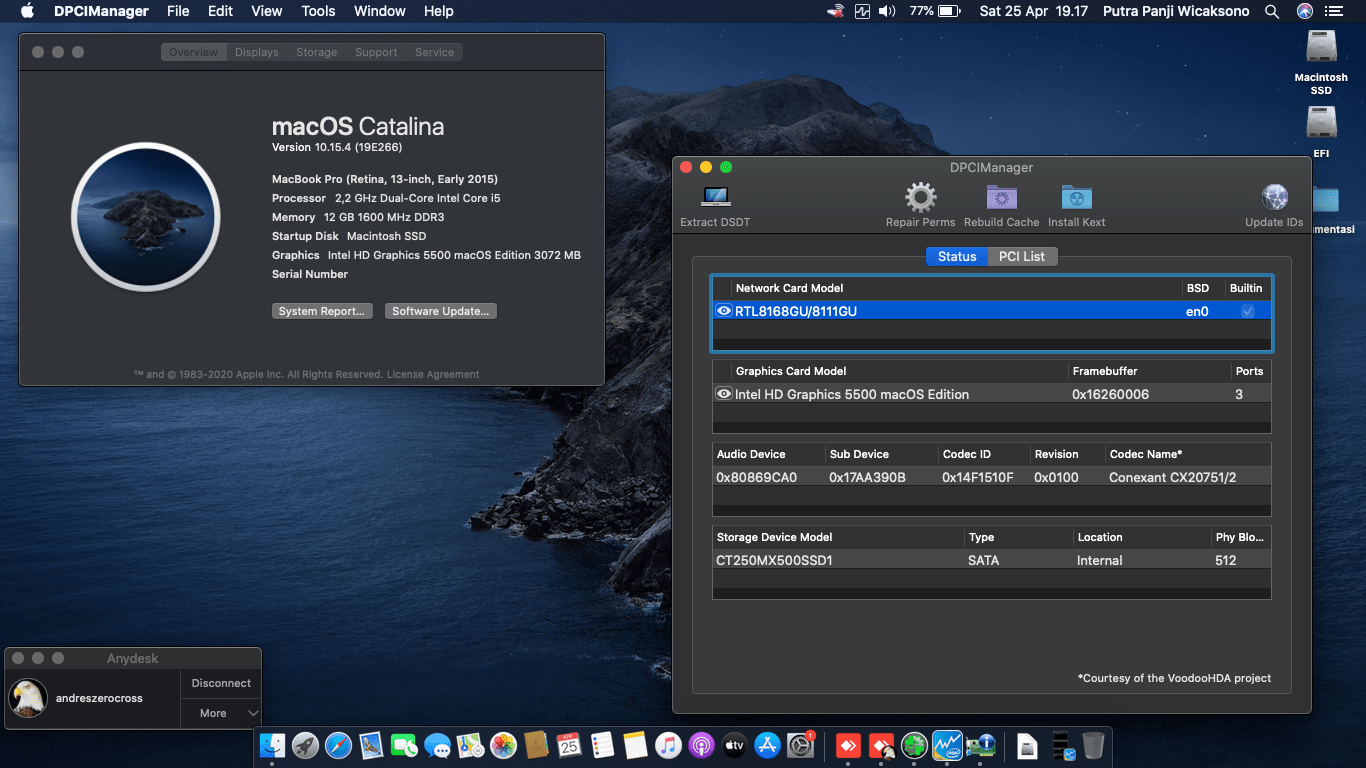
Task: Switch to Storage tab in About This Mac
Action: 316,52
